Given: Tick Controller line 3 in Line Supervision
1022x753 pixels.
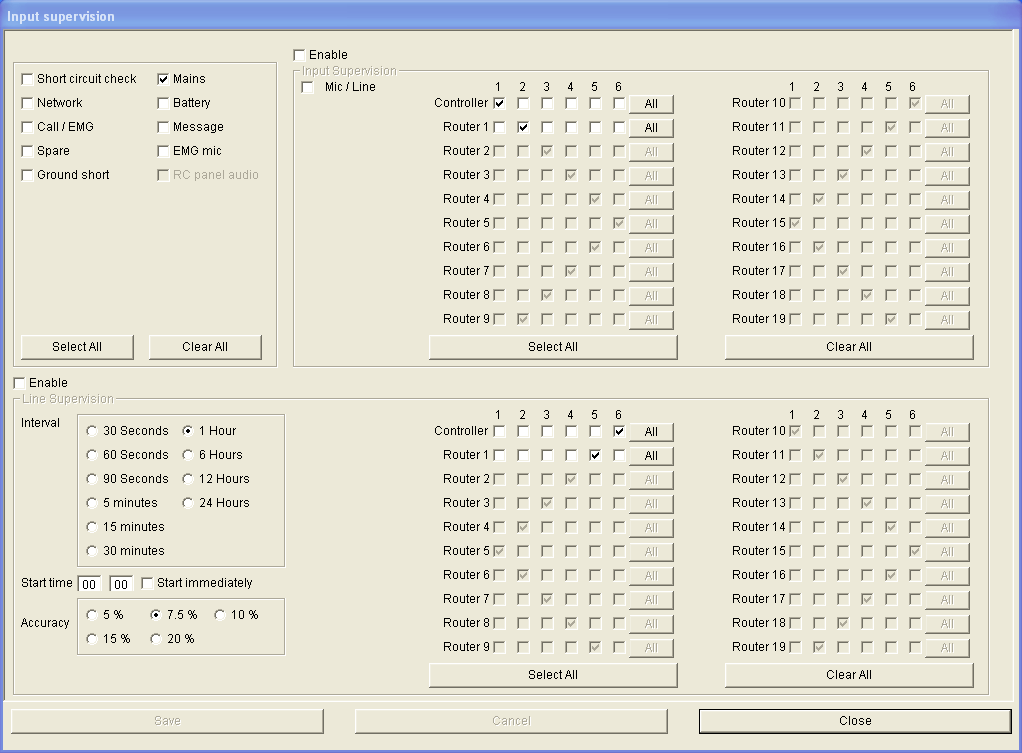Looking at the screenshot, I should (x=548, y=431).
